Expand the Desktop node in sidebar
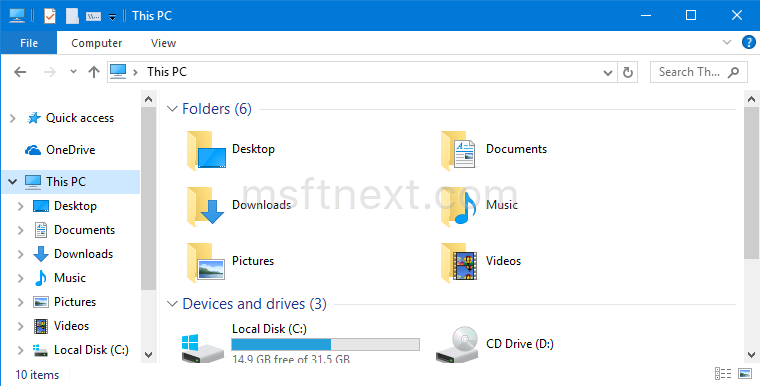The width and height of the screenshot is (760, 386). coord(20,206)
